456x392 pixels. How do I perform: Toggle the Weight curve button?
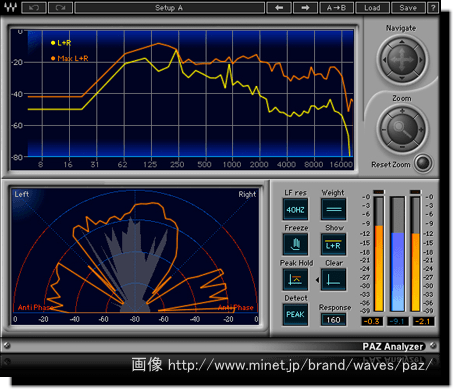point(333,210)
